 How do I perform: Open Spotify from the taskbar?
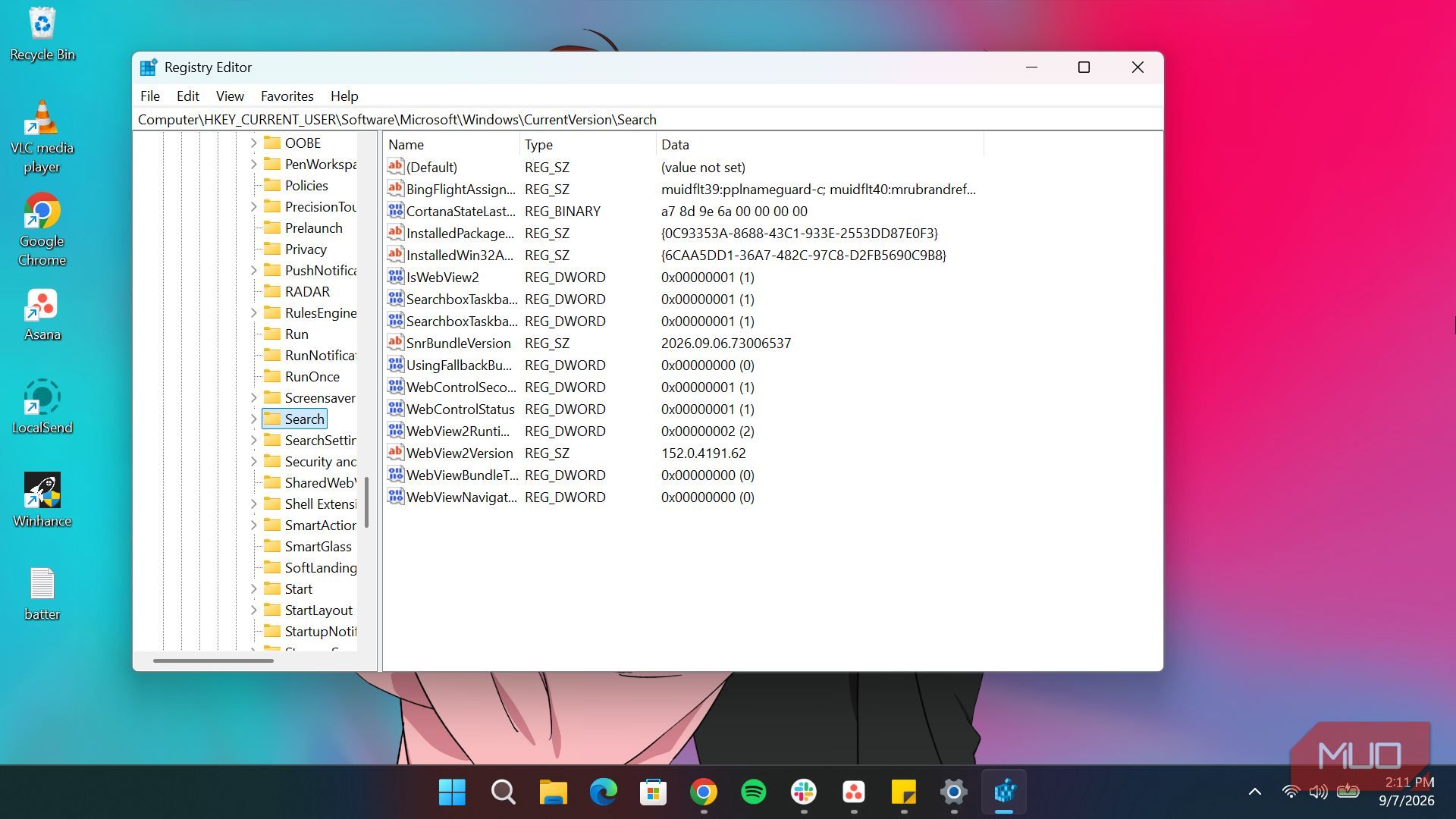click(753, 792)
